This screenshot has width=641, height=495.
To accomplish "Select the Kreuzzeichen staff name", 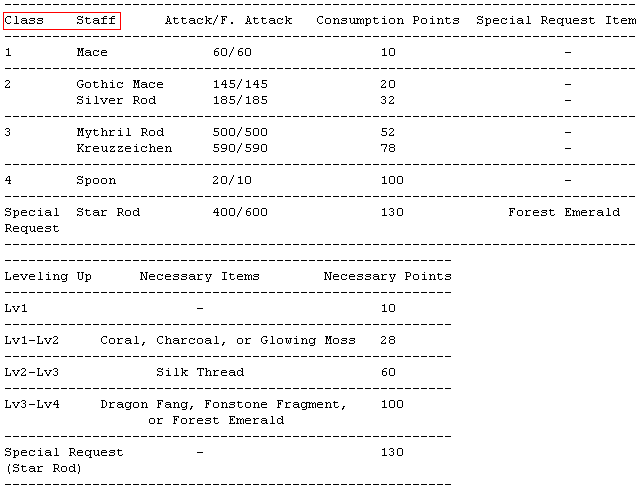I will (124, 148).
